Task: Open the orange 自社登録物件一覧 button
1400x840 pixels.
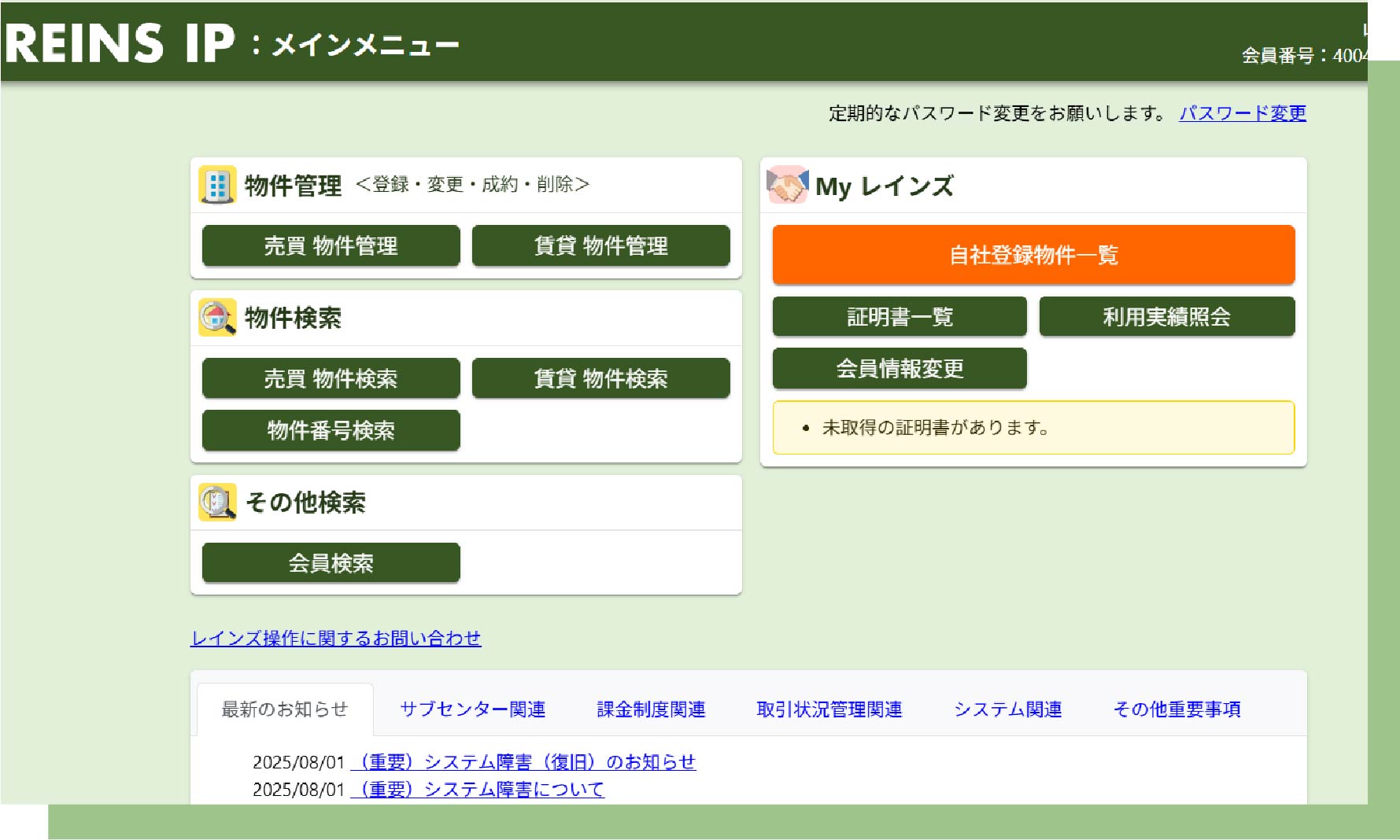Action: [x=1032, y=255]
